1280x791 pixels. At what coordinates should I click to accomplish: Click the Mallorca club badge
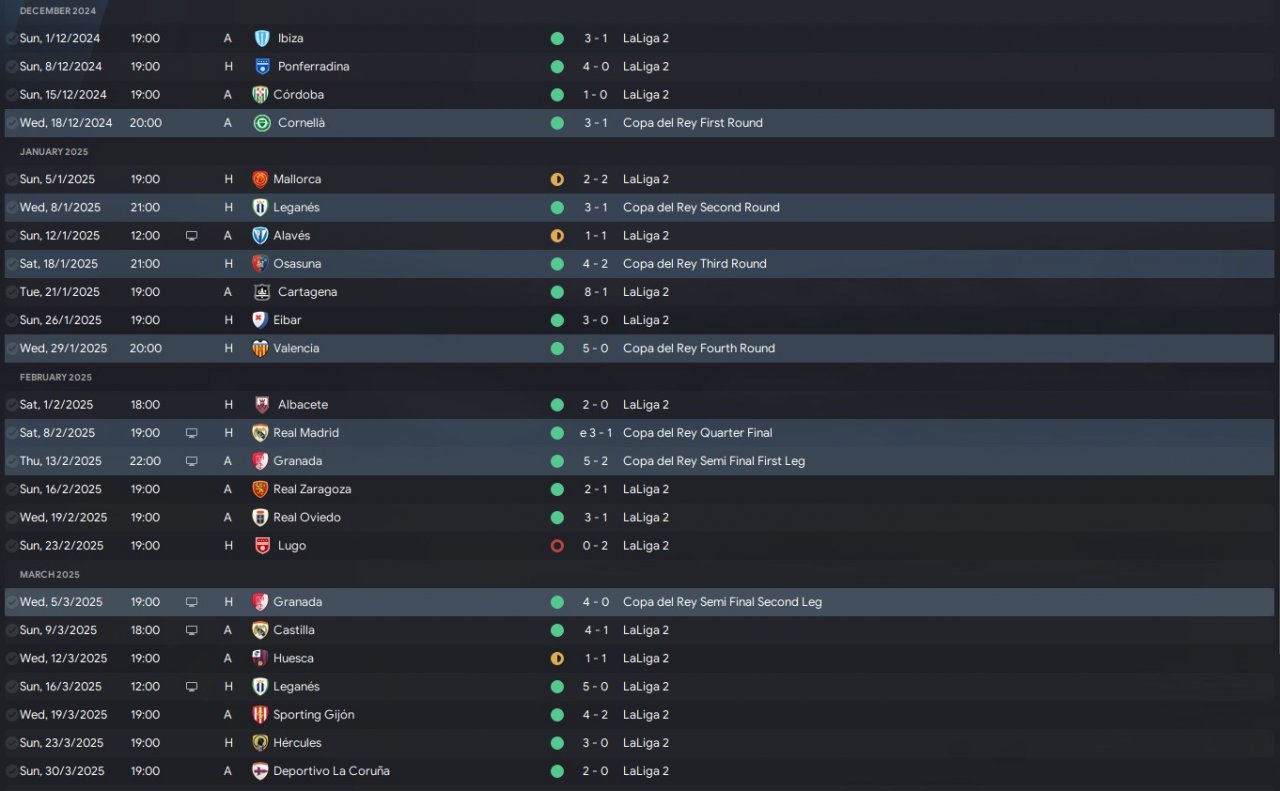(x=260, y=179)
